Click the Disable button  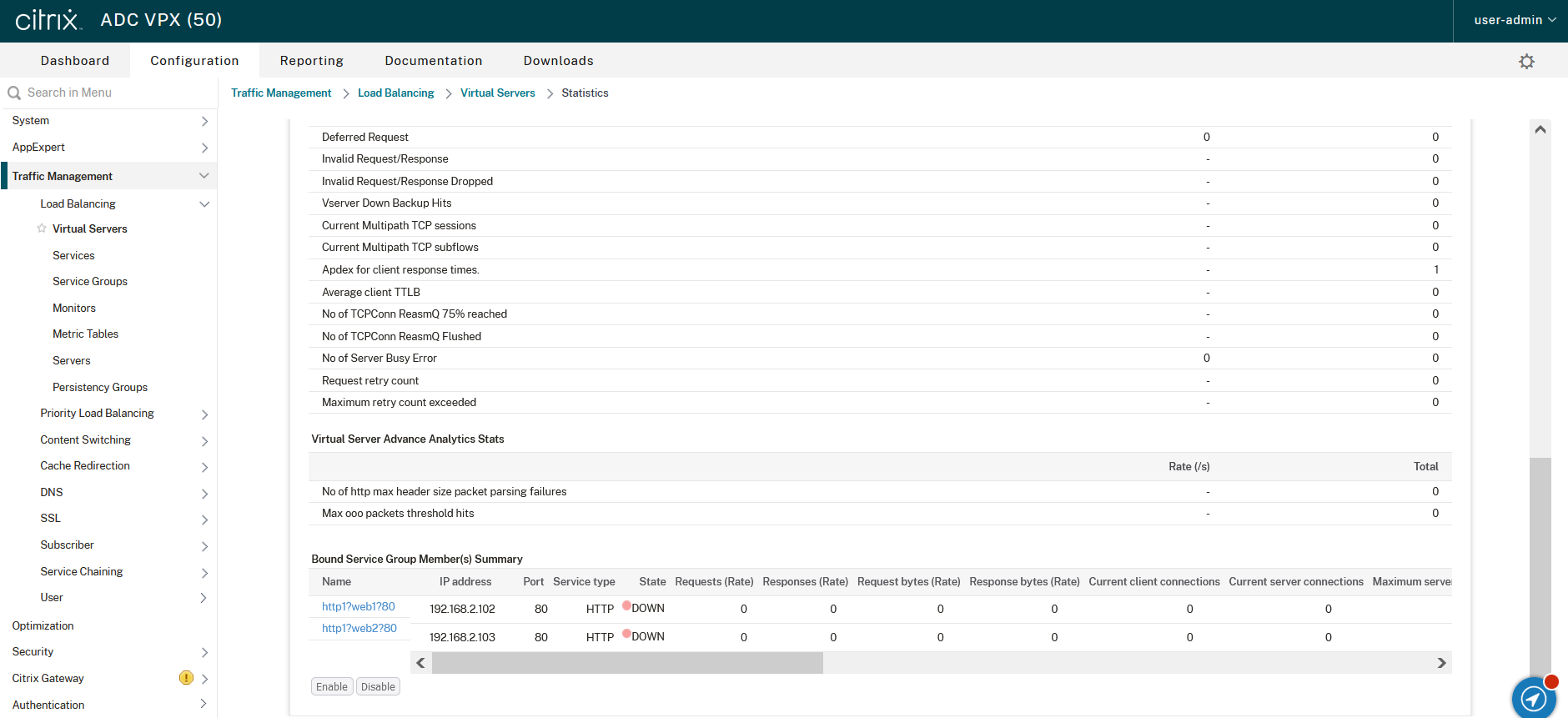click(378, 687)
